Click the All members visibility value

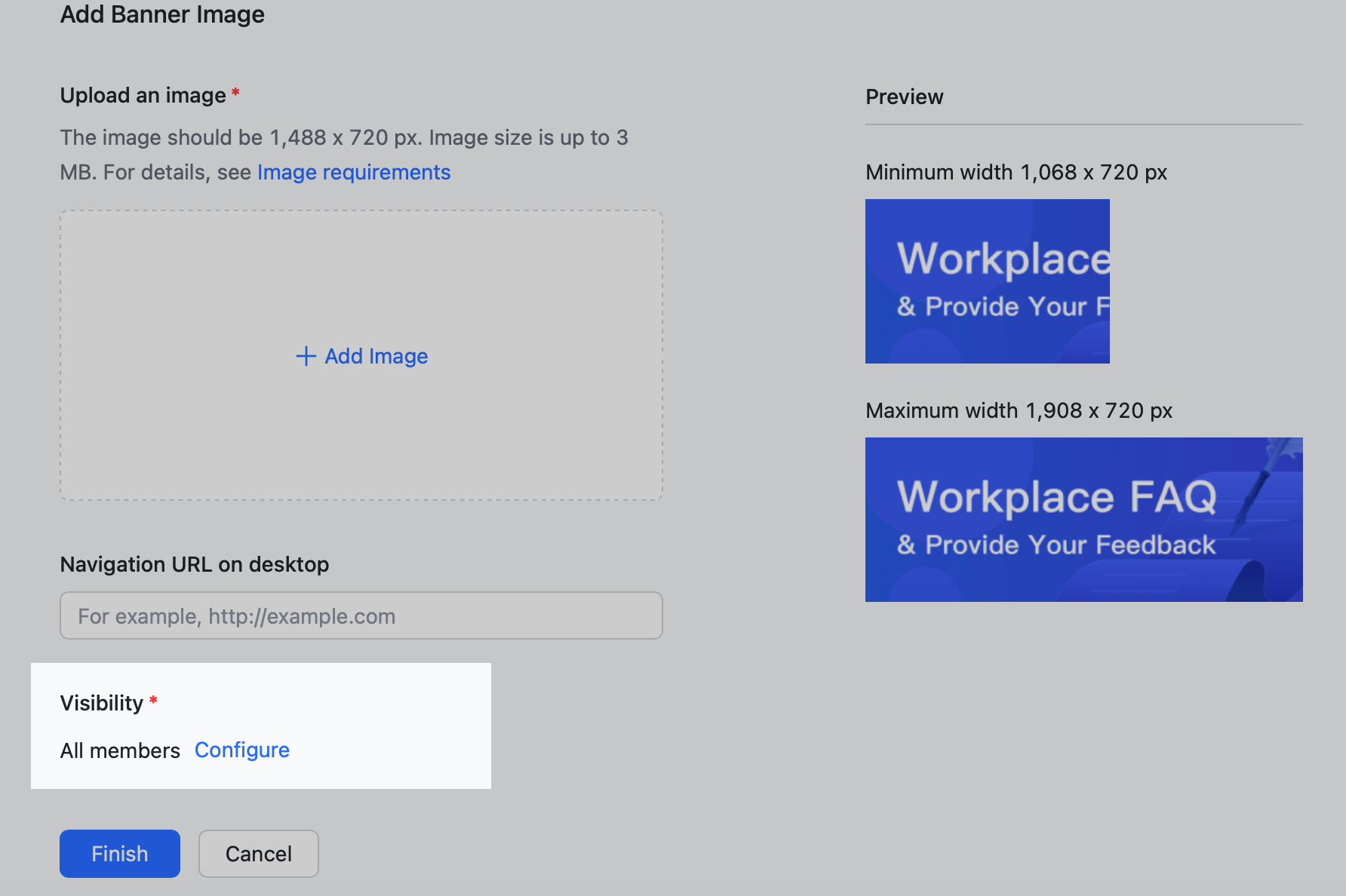120,750
